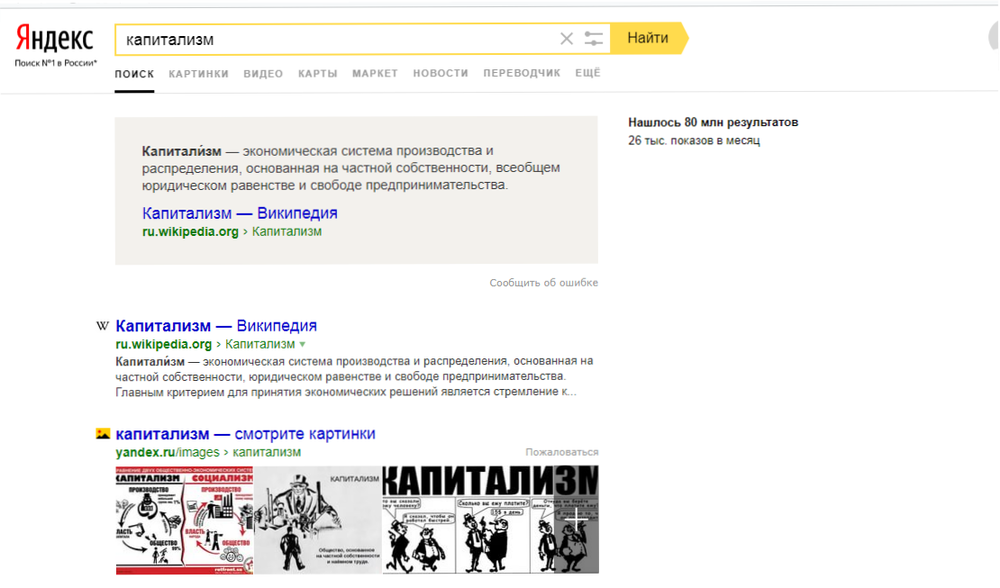Open the Капитализм vs Социализм red diagram thumbnail
The width and height of the screenshot is (1000, 588).
[184, 518]
